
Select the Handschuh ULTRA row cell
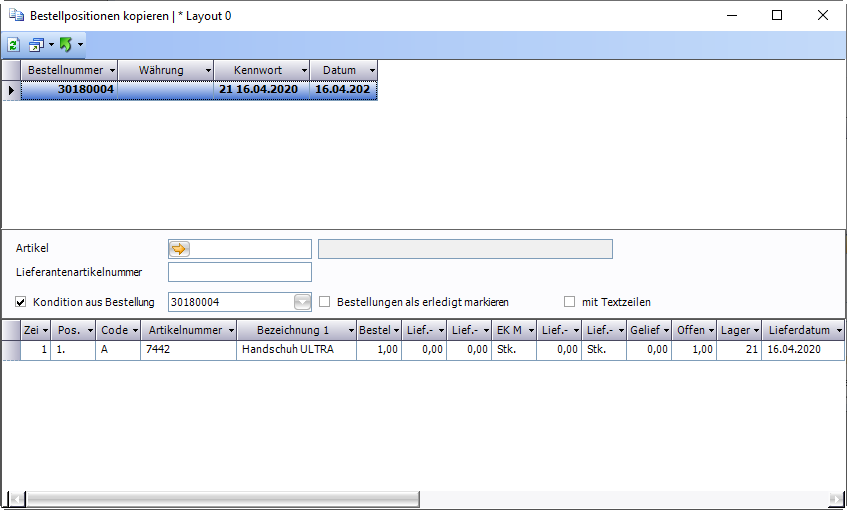296,350
